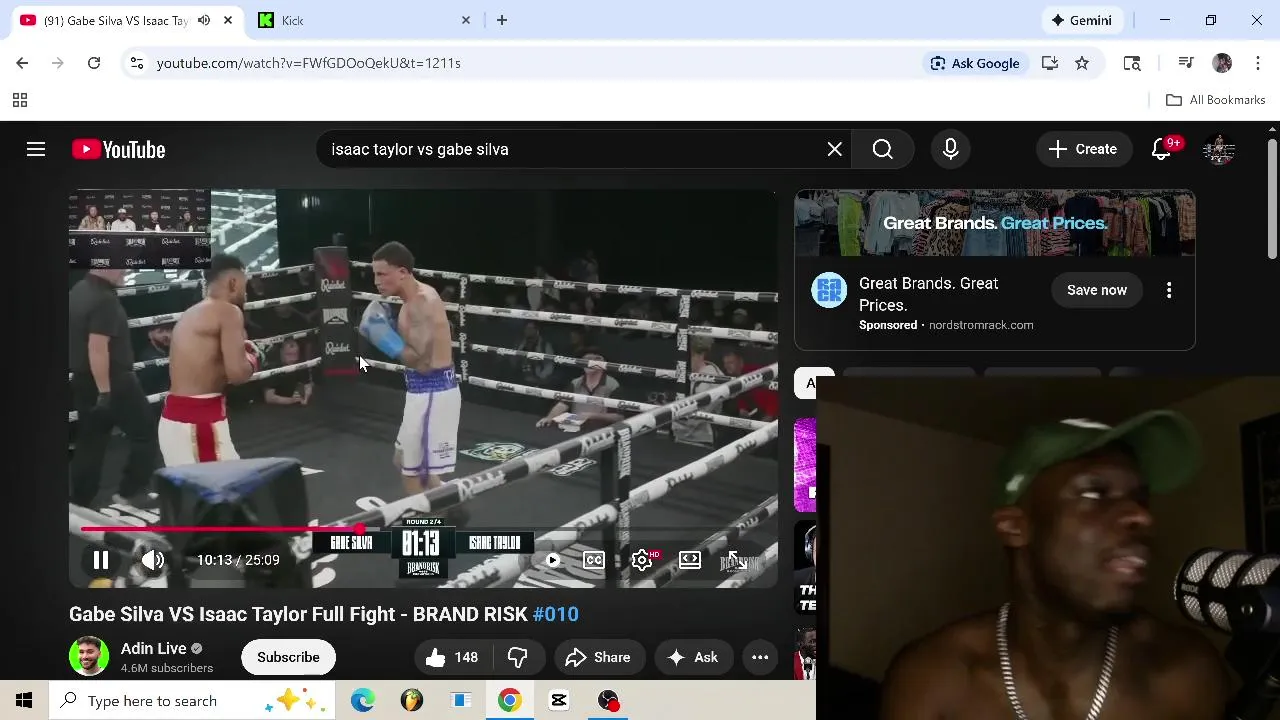Bookmark this page with star
The width and height of the screenshot is (1280, 720).
(x=1082, y=63)
